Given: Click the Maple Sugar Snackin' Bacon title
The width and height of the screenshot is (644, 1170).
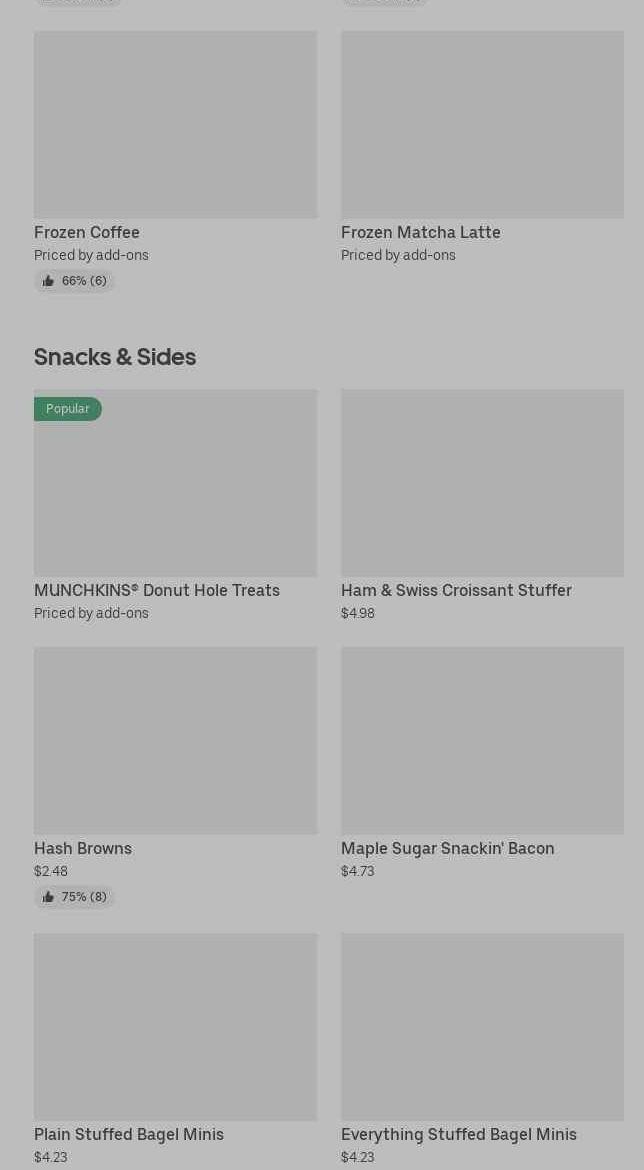Looking at the screenshot, I should [447, 848].
